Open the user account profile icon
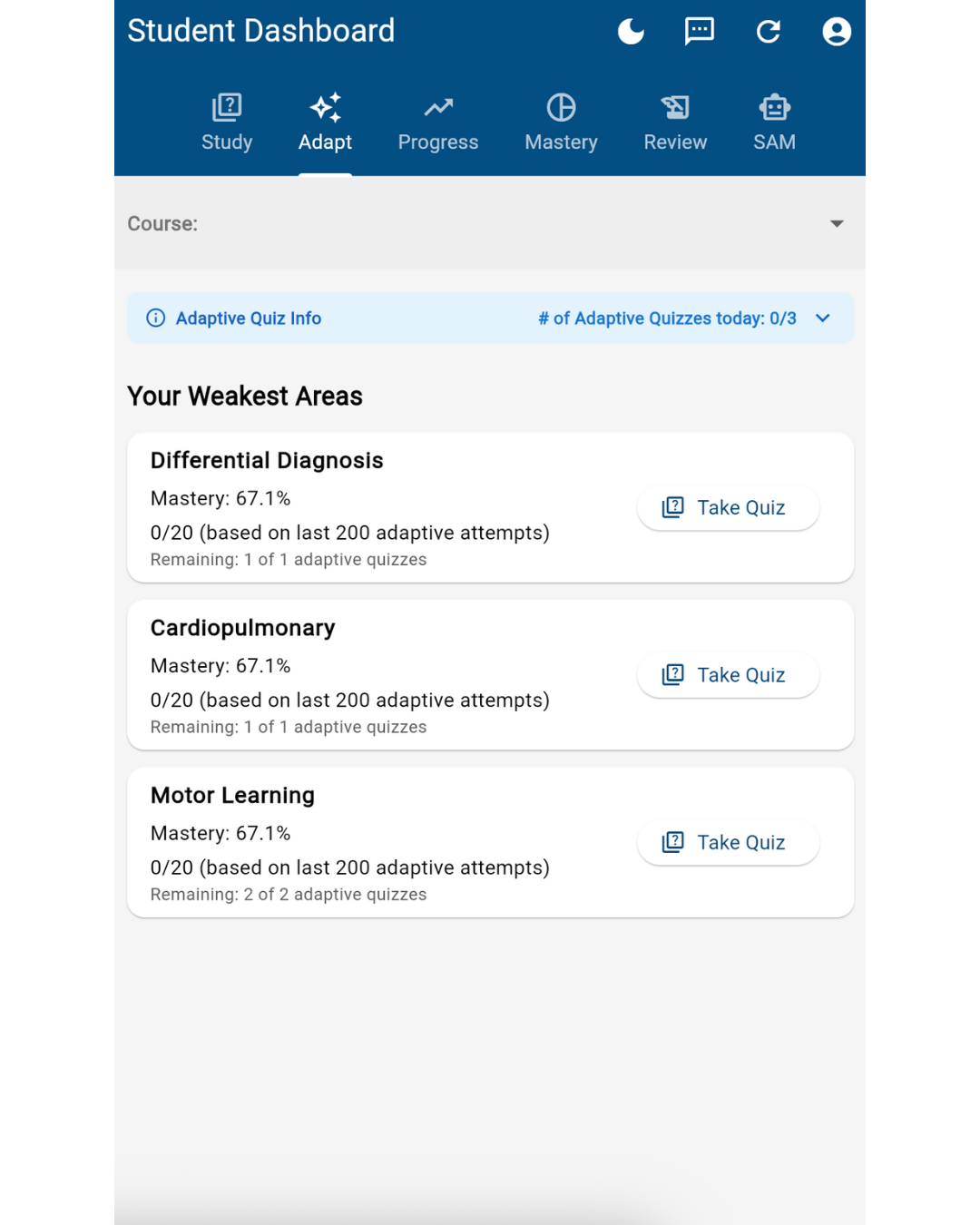The width and height of the screenshot is (980, 1225). coord(837,32)
